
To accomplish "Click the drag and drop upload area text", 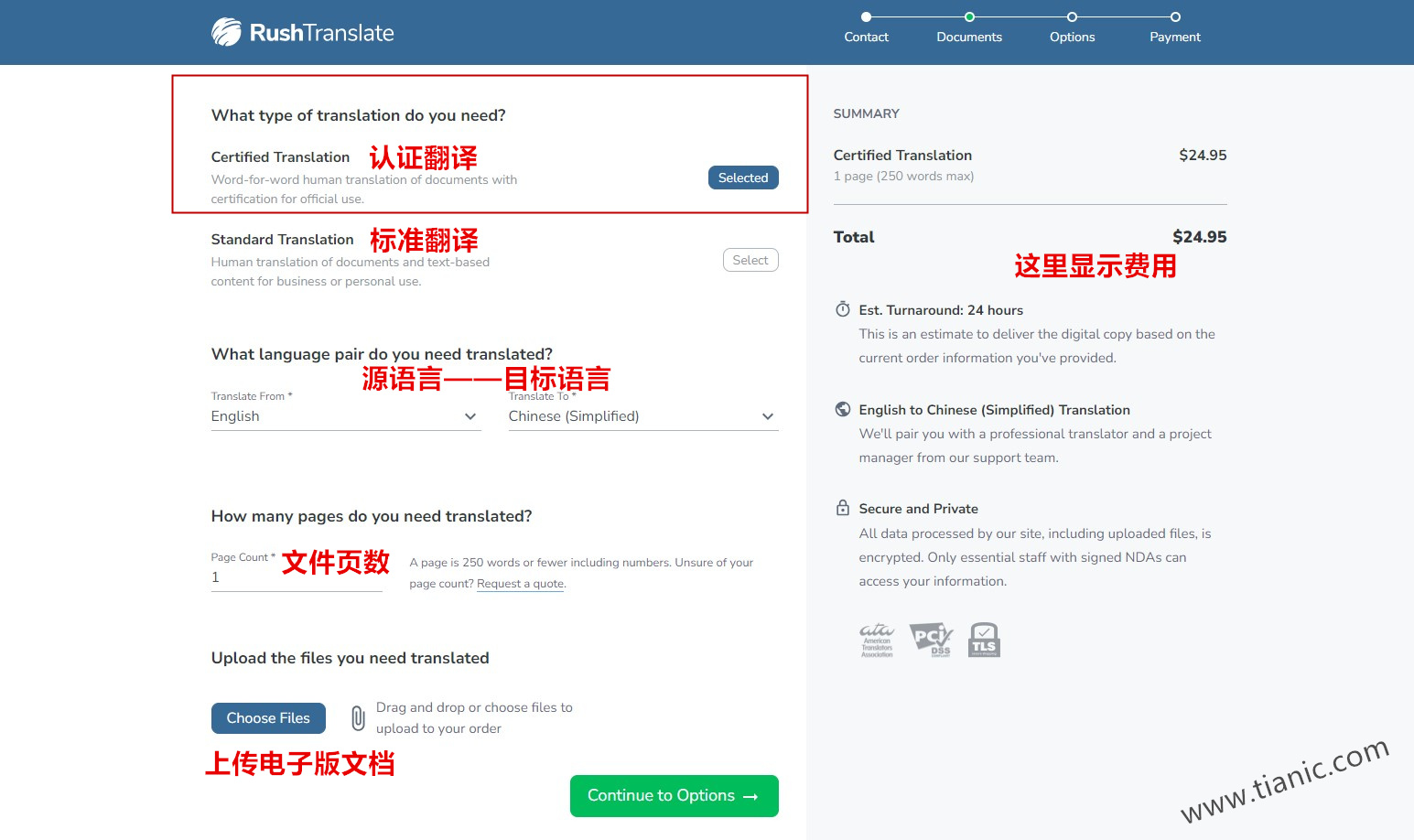I will click(x=474, y=718).
